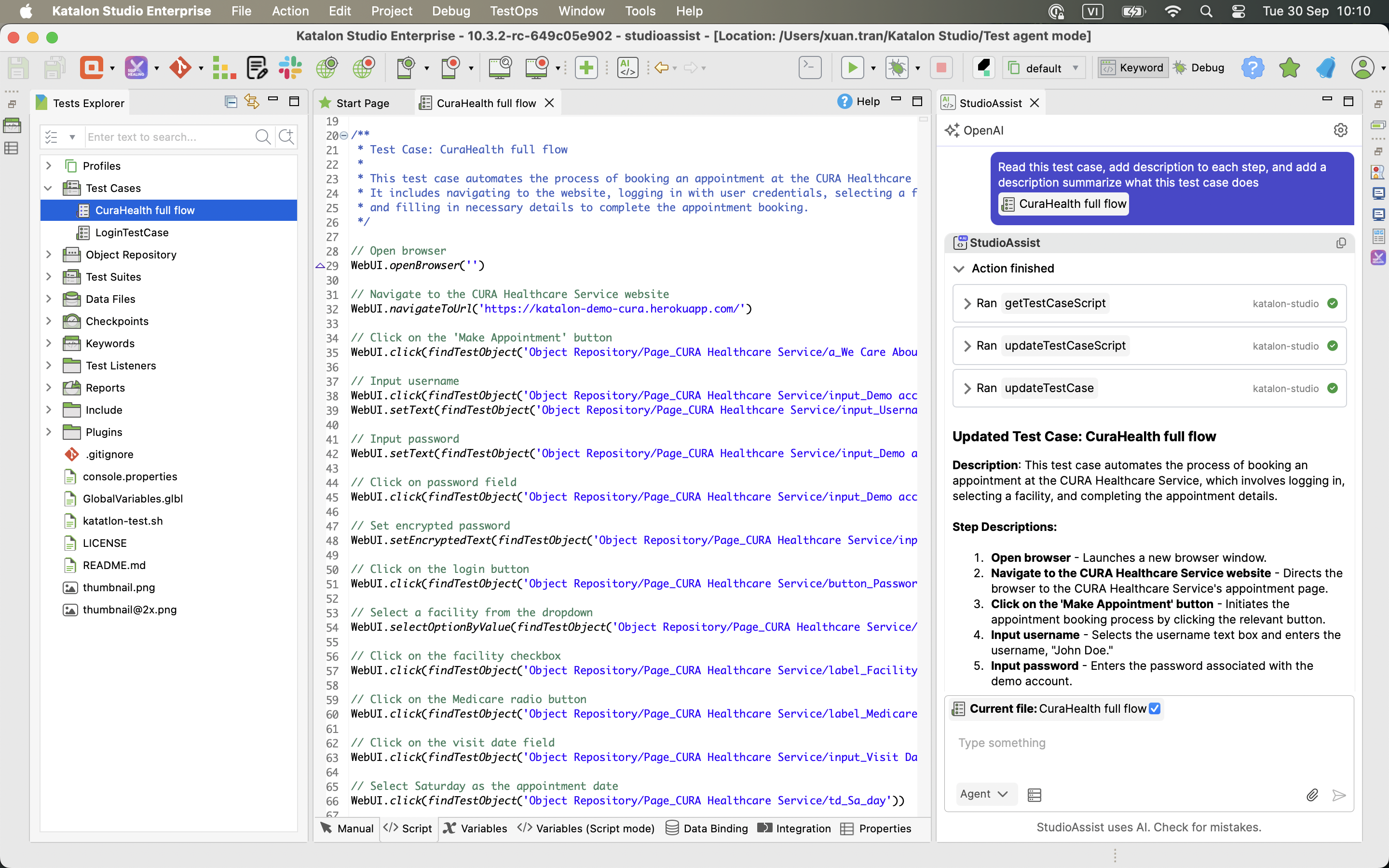Click the colored squares report toolbar icon
This screenshot has height=868, width=1389.
pos(224,68)
